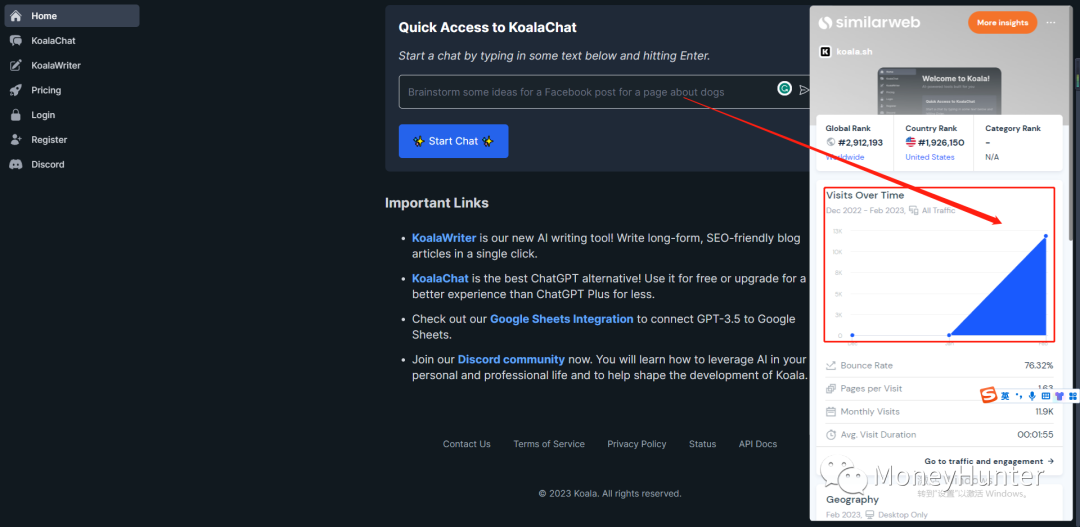The image size is (1080, 527).
Task: Open the KoalaWriter link in Important Links
Action: (x=444, y=238)
